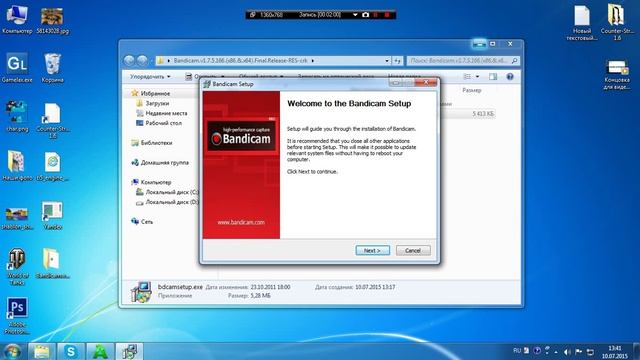Click the address bar path folder breadcrumb
This screenshot has height=360, width=640.
tap(240, 60)
